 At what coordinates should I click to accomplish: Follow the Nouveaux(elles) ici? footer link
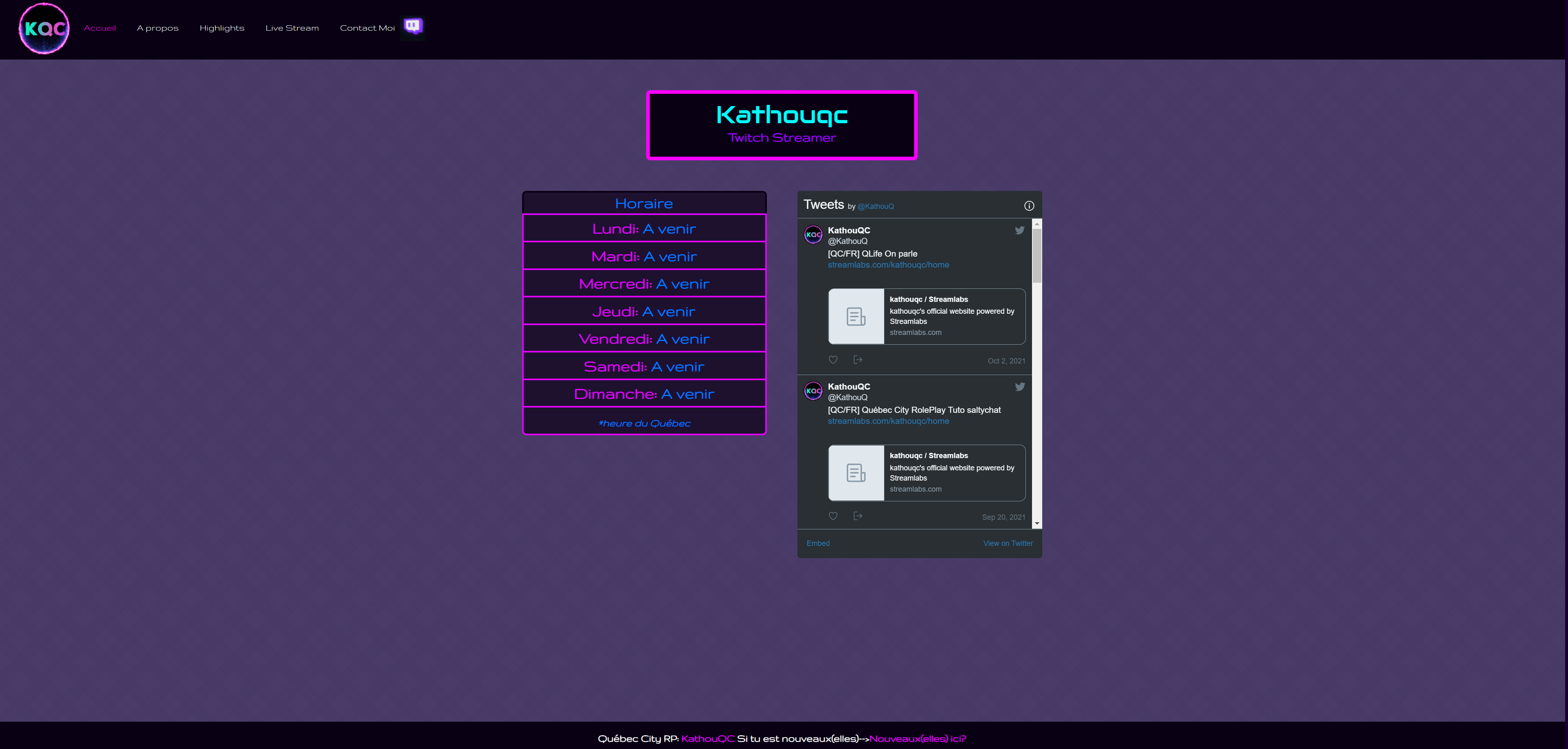pyautogui.click(x=917, y=739)
